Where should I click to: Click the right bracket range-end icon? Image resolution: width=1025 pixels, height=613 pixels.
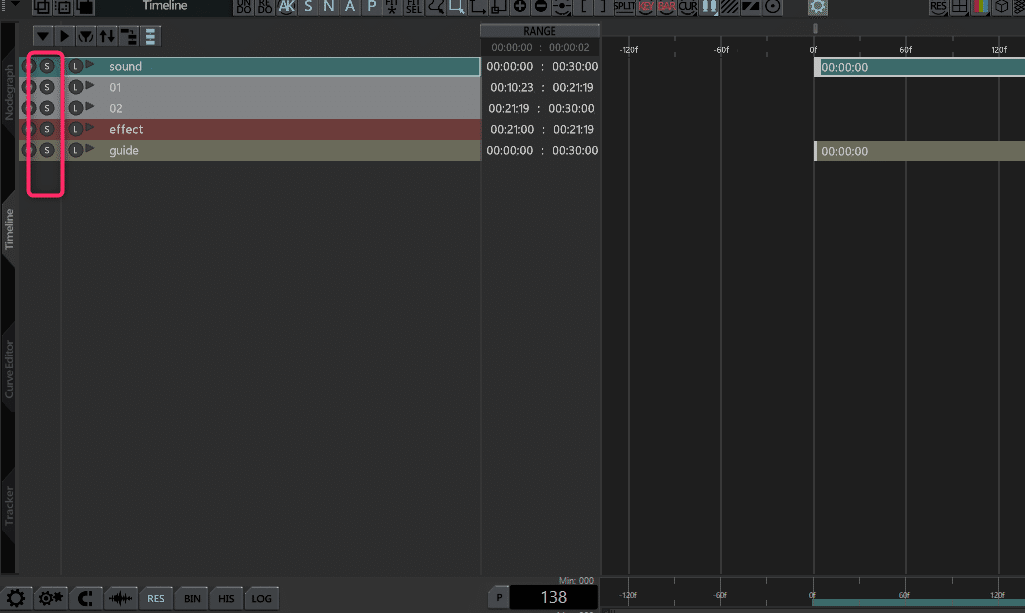pyautogui.click(x=603, y=7)
